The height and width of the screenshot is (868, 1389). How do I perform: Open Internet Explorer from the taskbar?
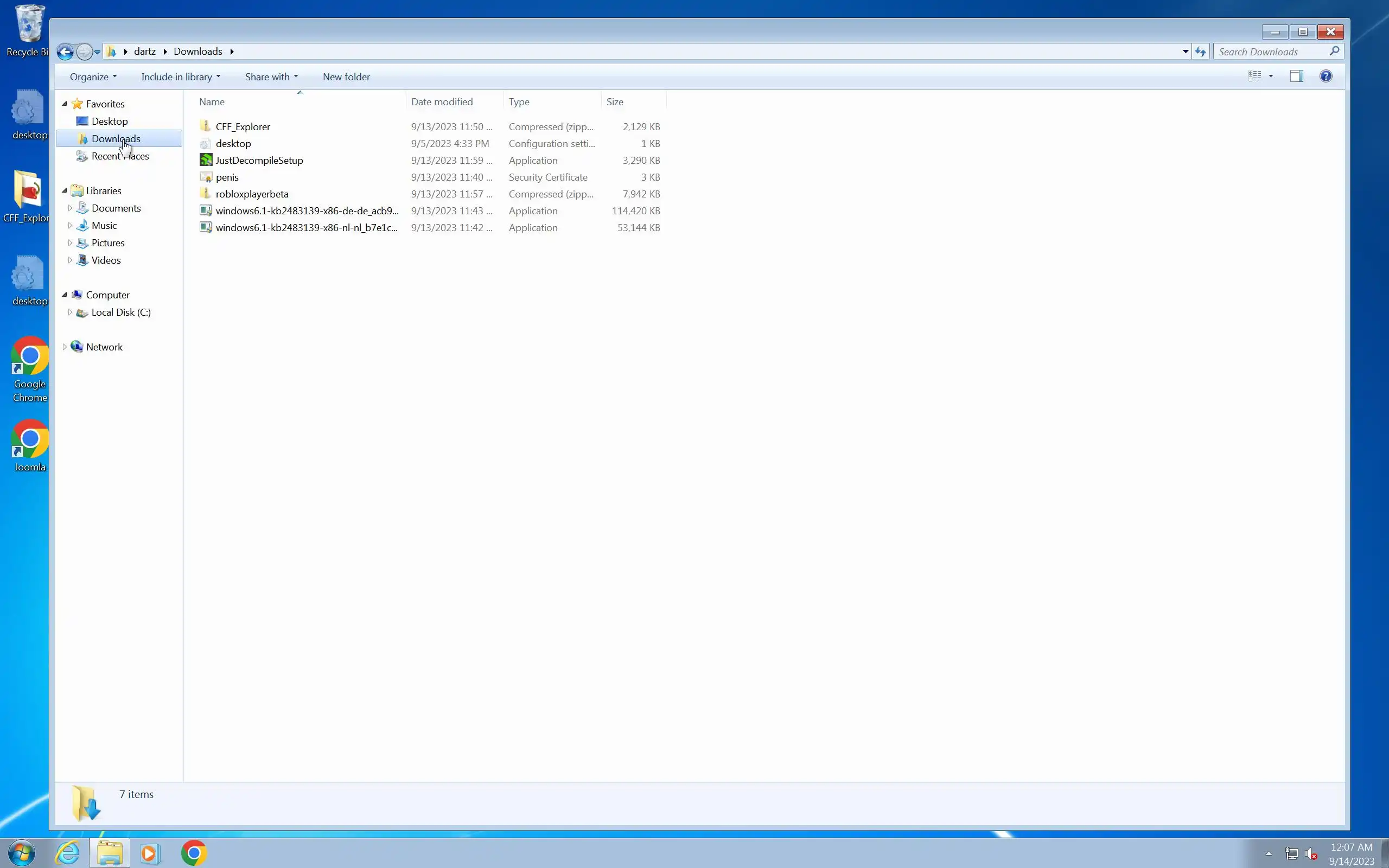(x=68, y=853)
